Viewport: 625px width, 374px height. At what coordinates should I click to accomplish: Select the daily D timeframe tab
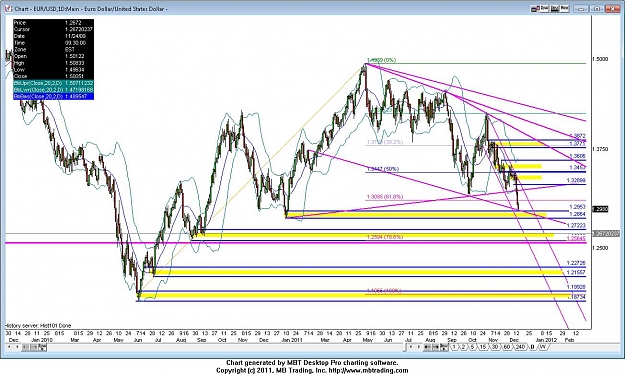click(x=532, y=347)
